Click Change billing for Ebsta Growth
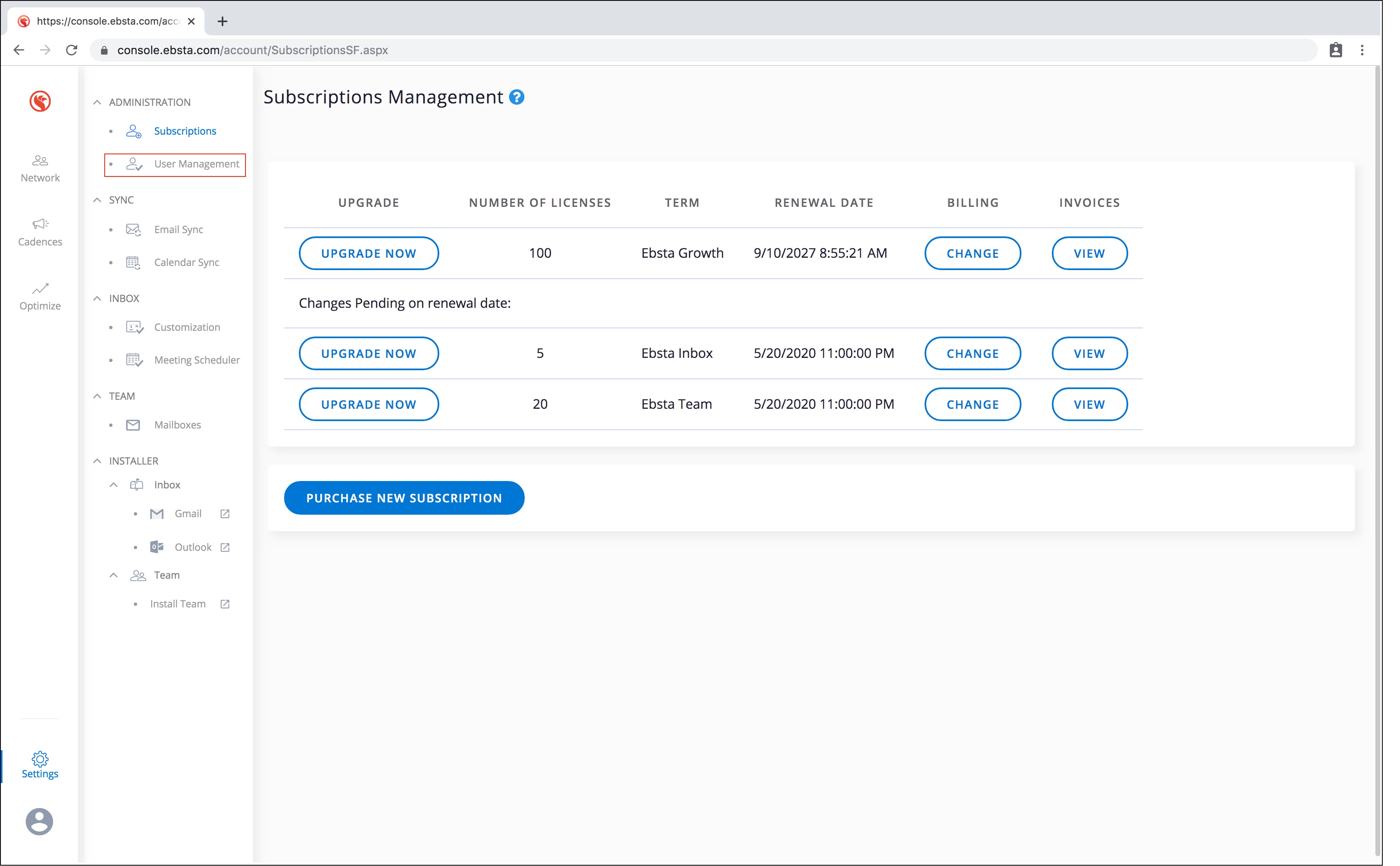 coord(972,254)
